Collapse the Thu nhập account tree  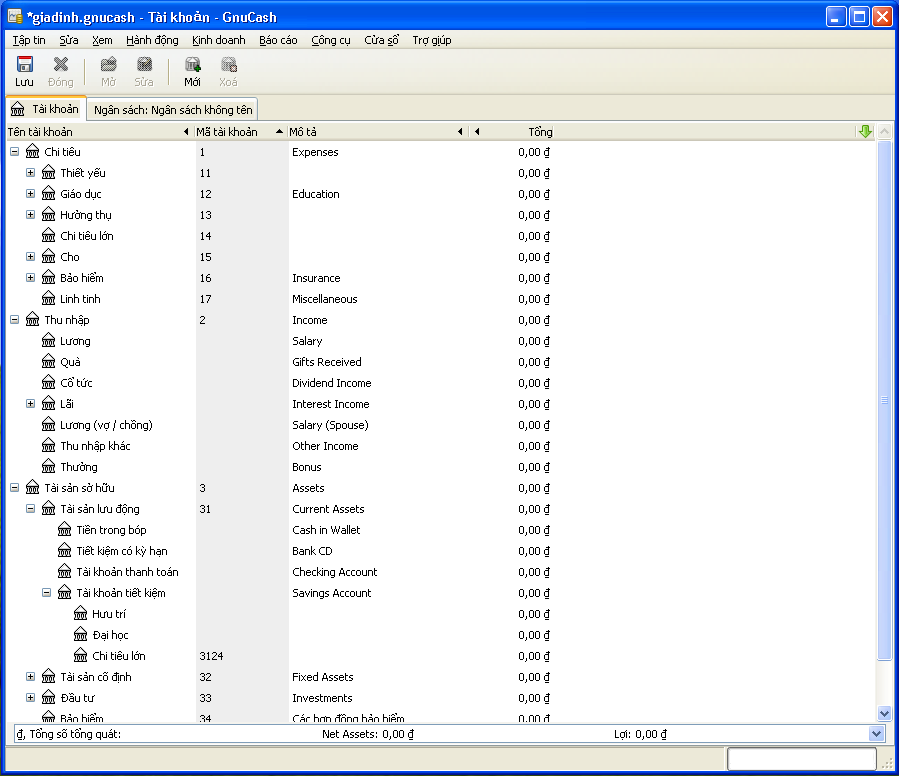coord(15,320)
